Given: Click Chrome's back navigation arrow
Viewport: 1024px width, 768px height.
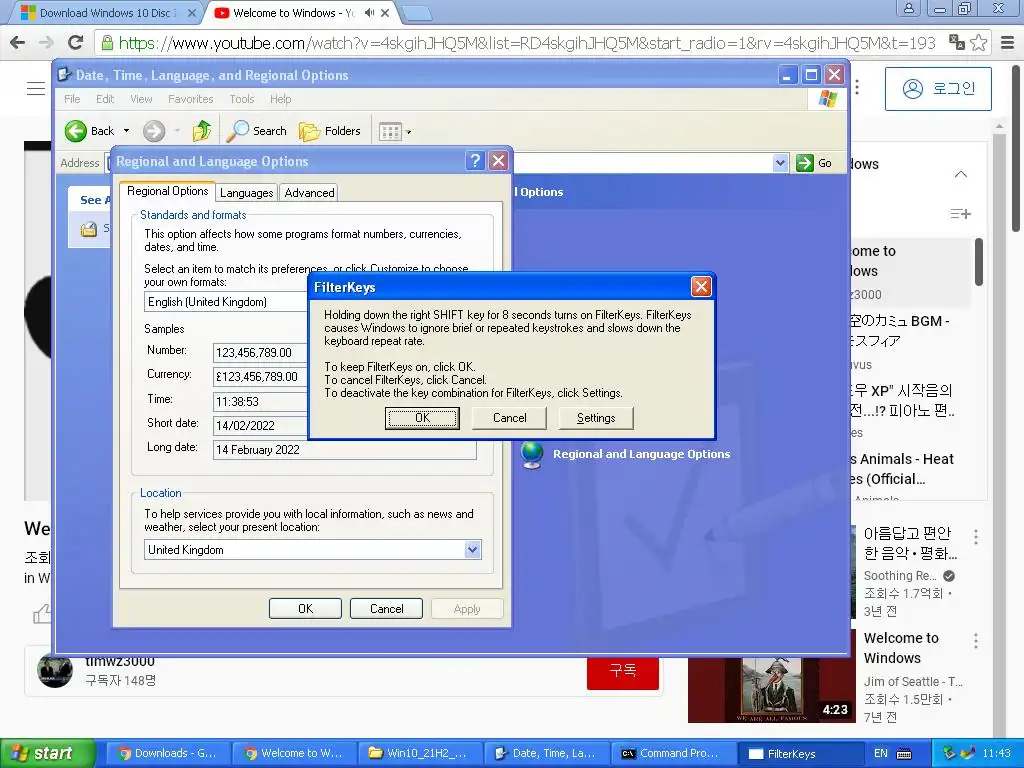Looking at the screenshot, I should pyautogui.click(x=18, y=42).
